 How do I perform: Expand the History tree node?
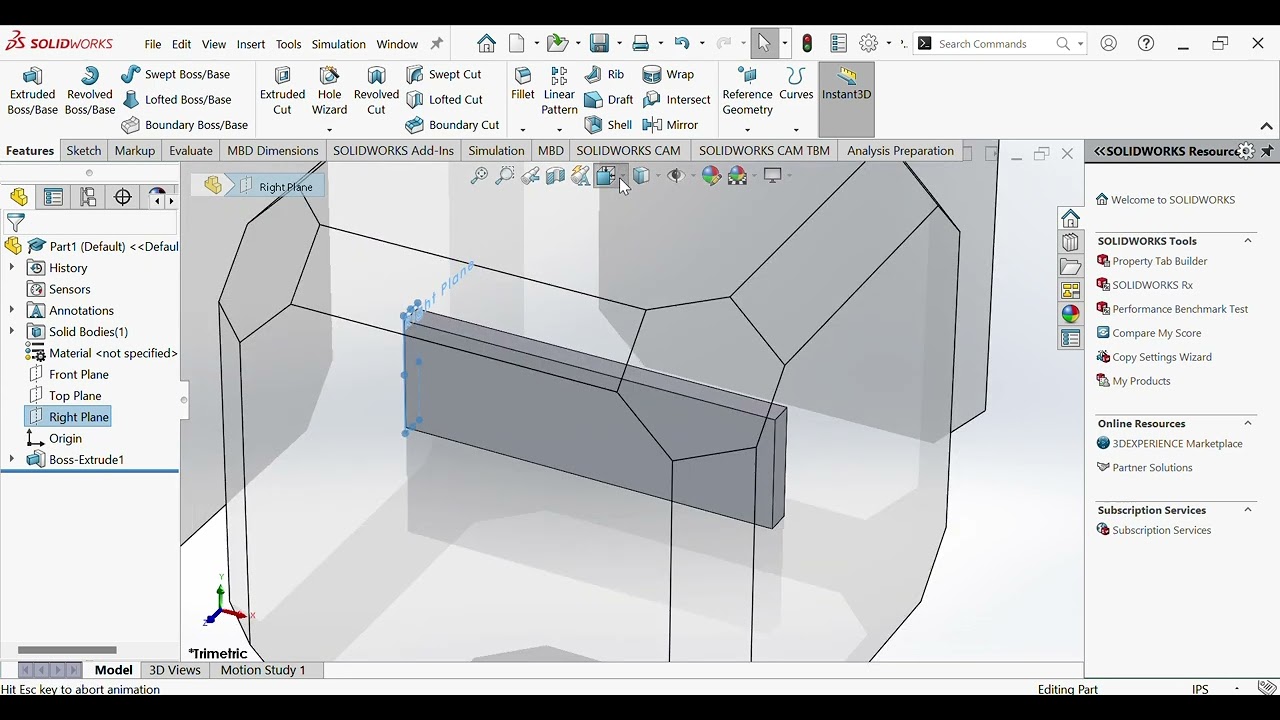(12, 268)
